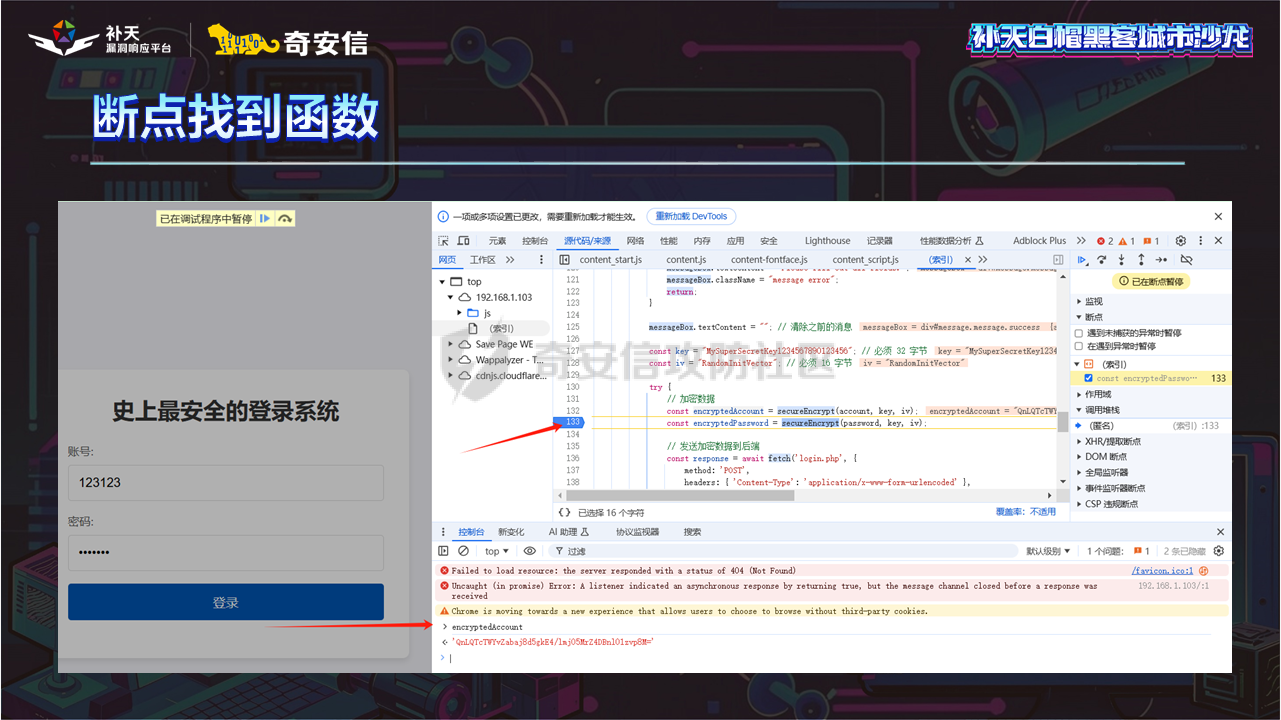Switch to the 网络 panel tab
1281x720 pixels.
[x=635, y=241]
